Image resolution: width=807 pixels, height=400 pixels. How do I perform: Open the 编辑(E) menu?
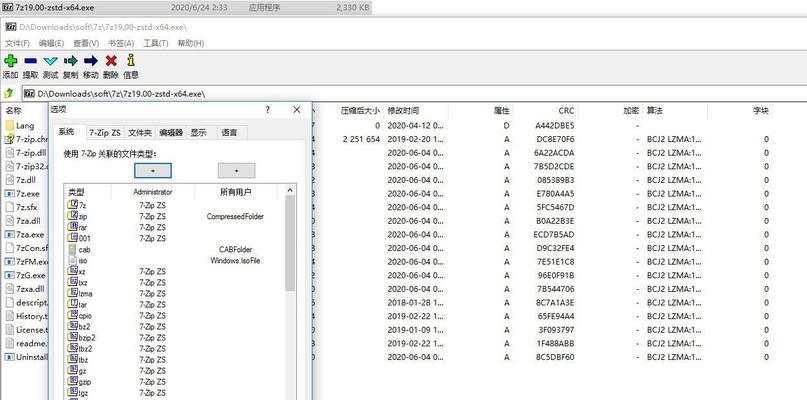click(x=51, y=43)
